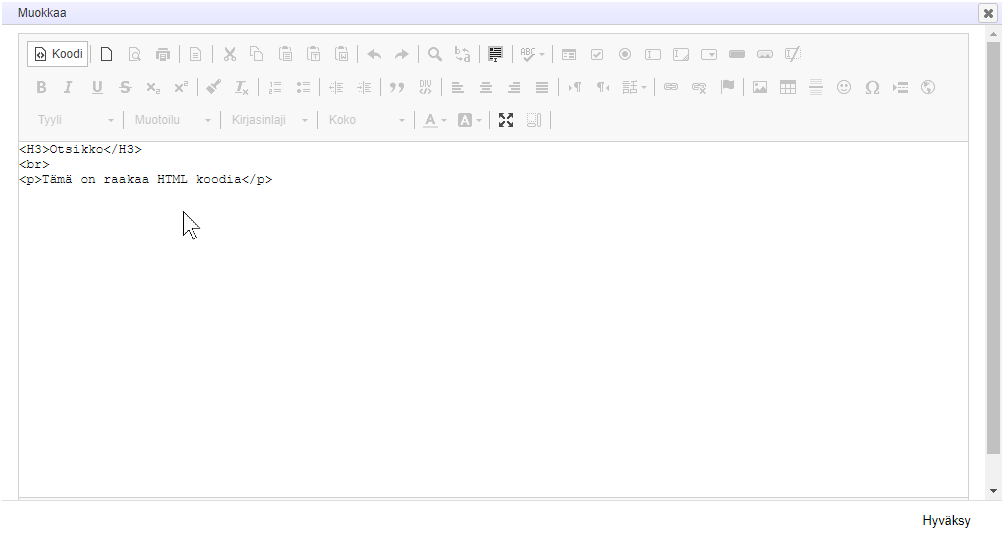The height and width of the screenshot is (547, 1004).
Task: Maximize the editor with the fullscreen icon
Action: [x=506, y=120]
